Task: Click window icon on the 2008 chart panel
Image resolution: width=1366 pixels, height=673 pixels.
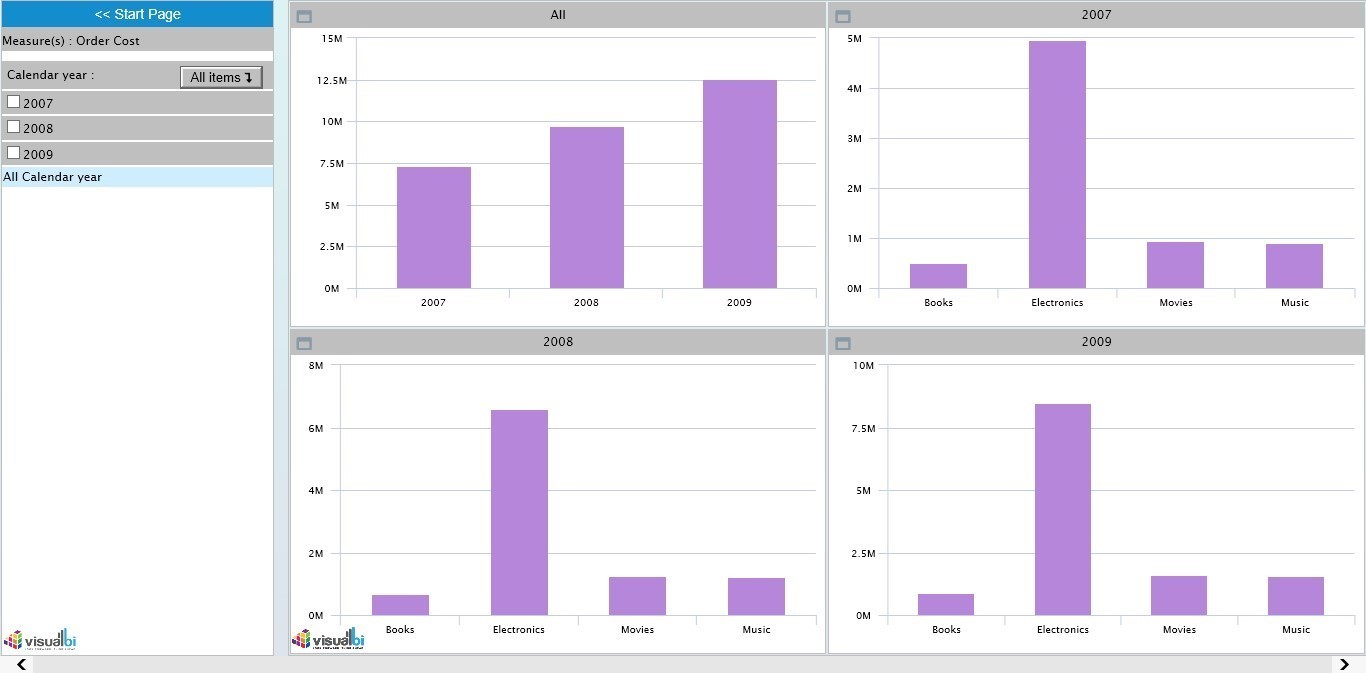Action: click(x=305, y=343)
